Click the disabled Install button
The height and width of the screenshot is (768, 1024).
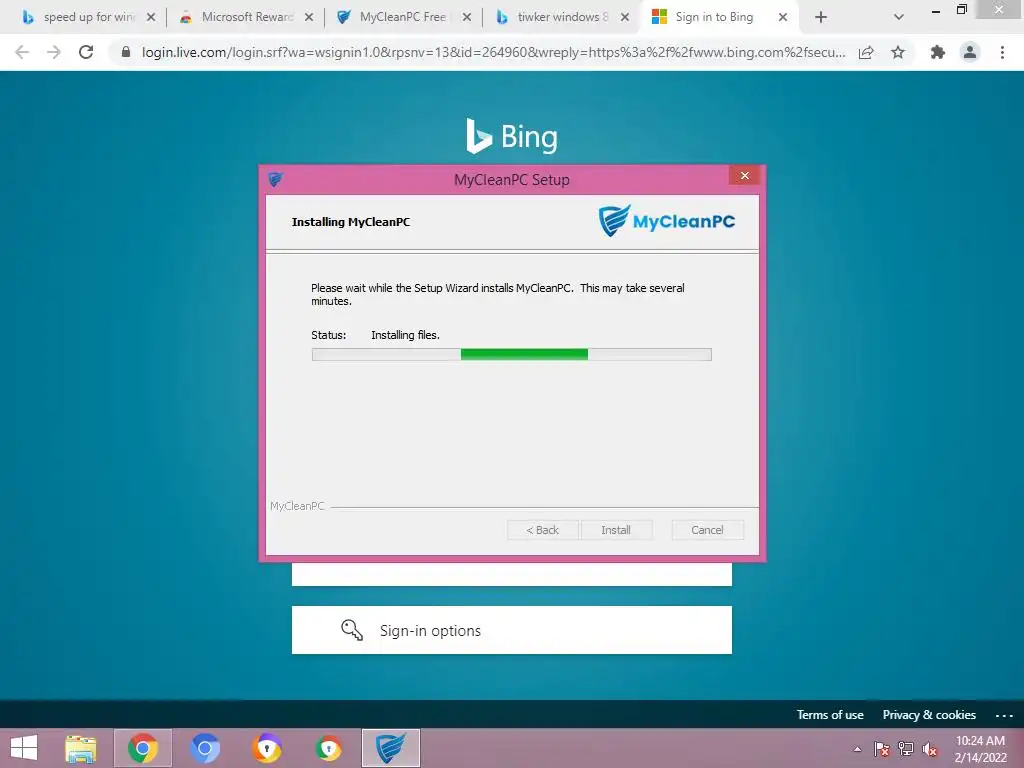(616, 530)
